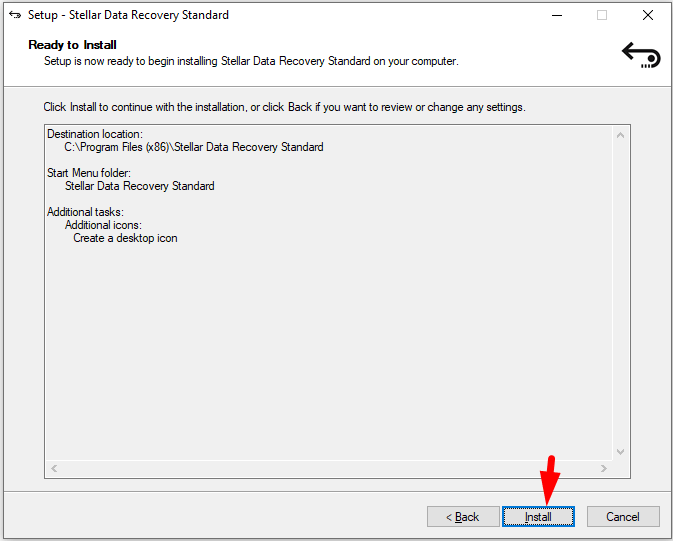Click the 'Setup is now ready to begin installing' subtitle
Viewport: 673px width, 541px height.
[x=252, y=61]
